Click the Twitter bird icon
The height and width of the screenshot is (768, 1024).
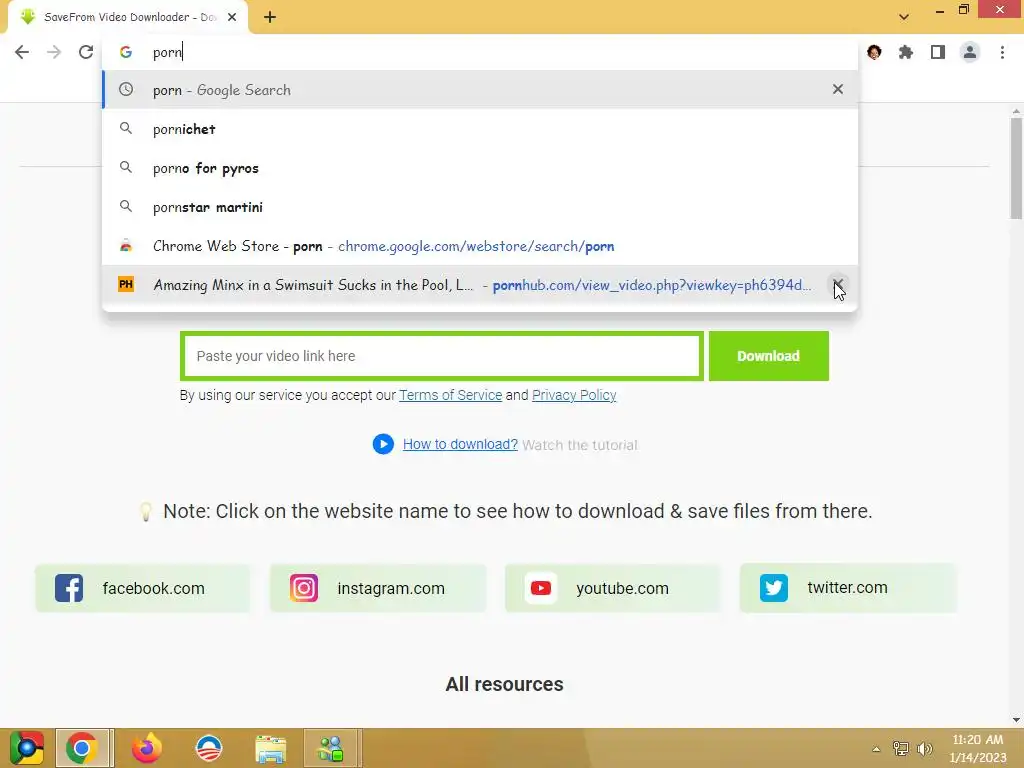[x=774, y=588]
